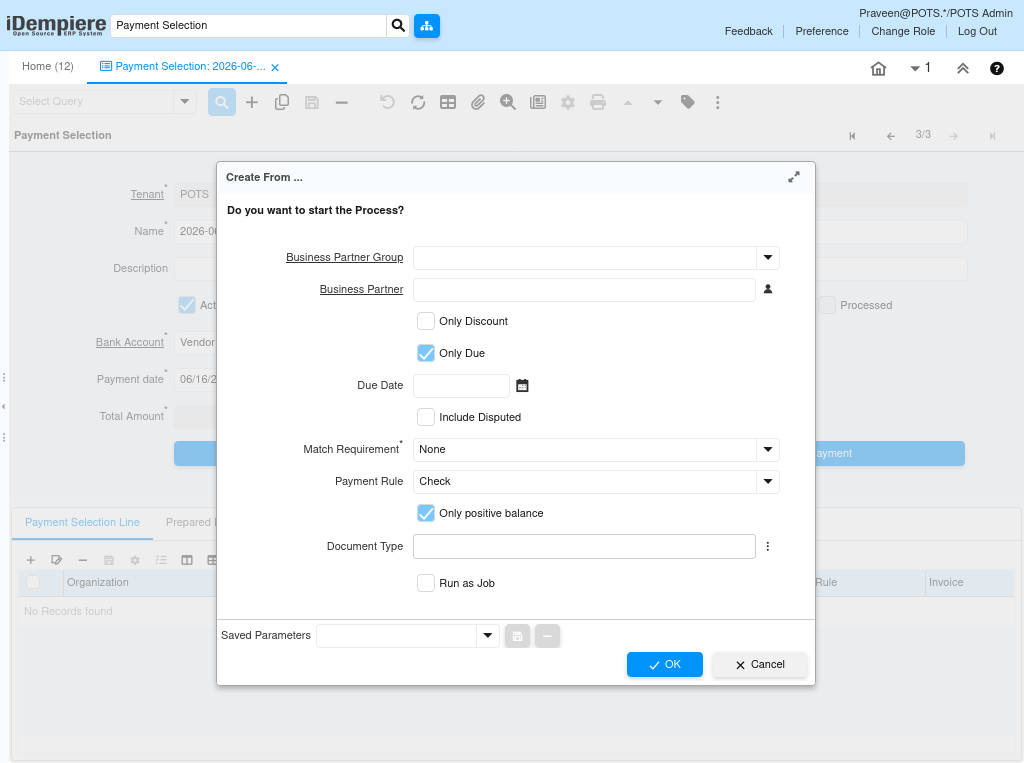This screenshot has height=763, width=1024.
Task: Click the Process gear toolbar icon
Action: [x=568, y=103]
